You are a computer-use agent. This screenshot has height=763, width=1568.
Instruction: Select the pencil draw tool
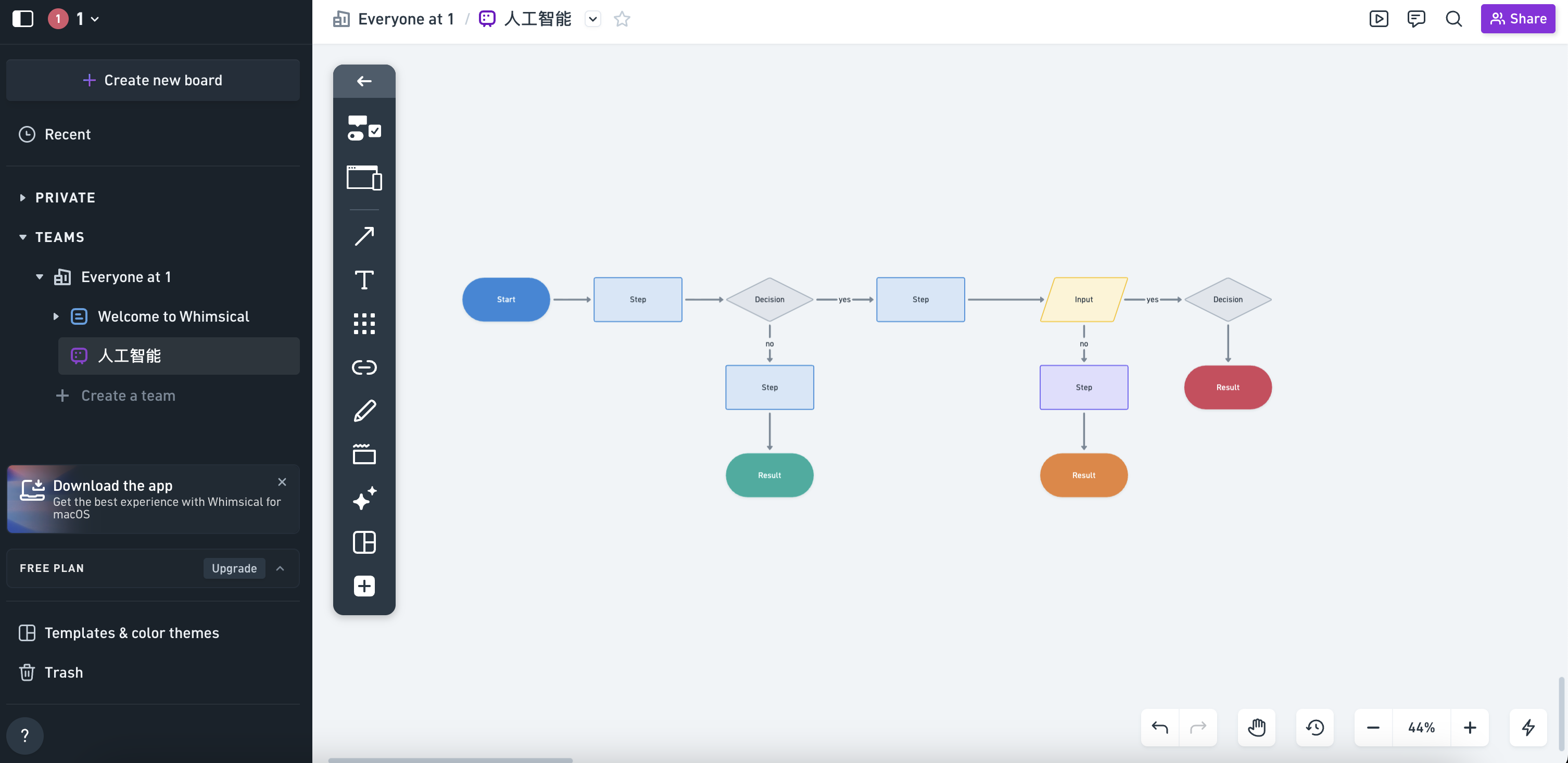pyautogui.click(x=364, y=411)
